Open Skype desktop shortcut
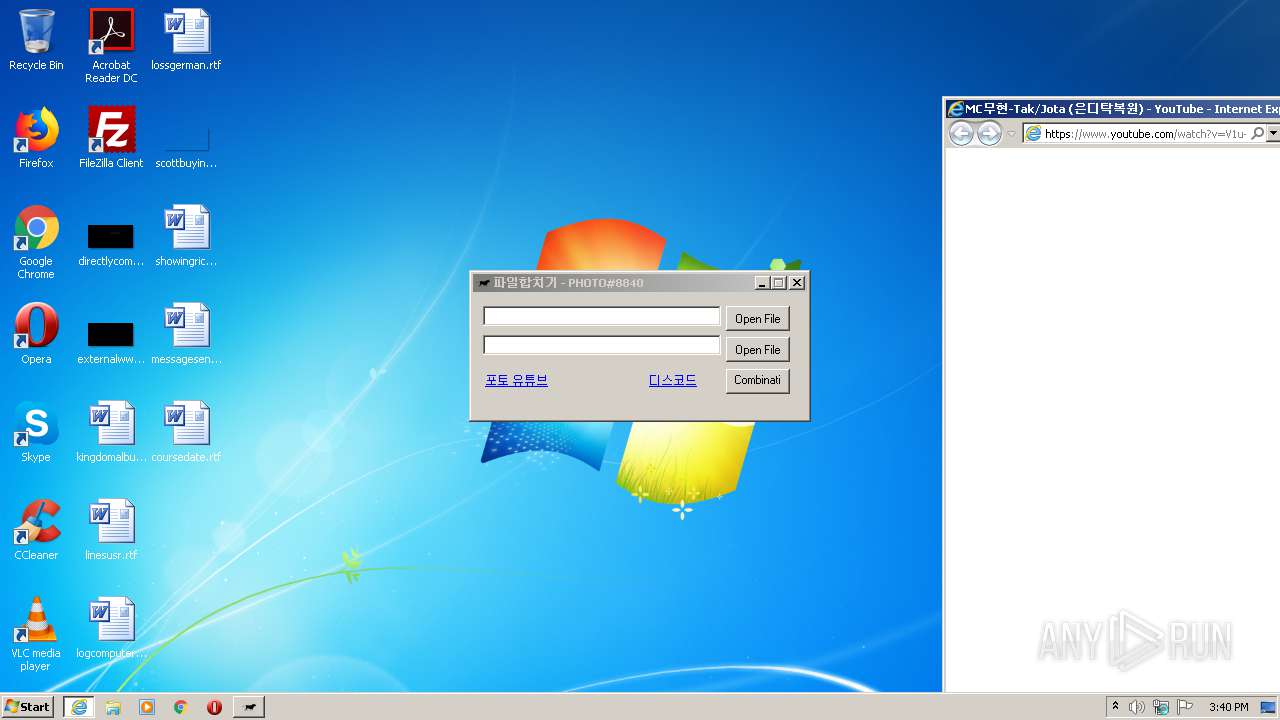Screen dimensions: 1280x720 point(36,432)
